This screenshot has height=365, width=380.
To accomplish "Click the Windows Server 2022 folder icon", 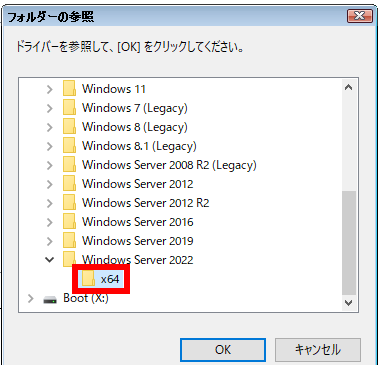I will (69, 259).
